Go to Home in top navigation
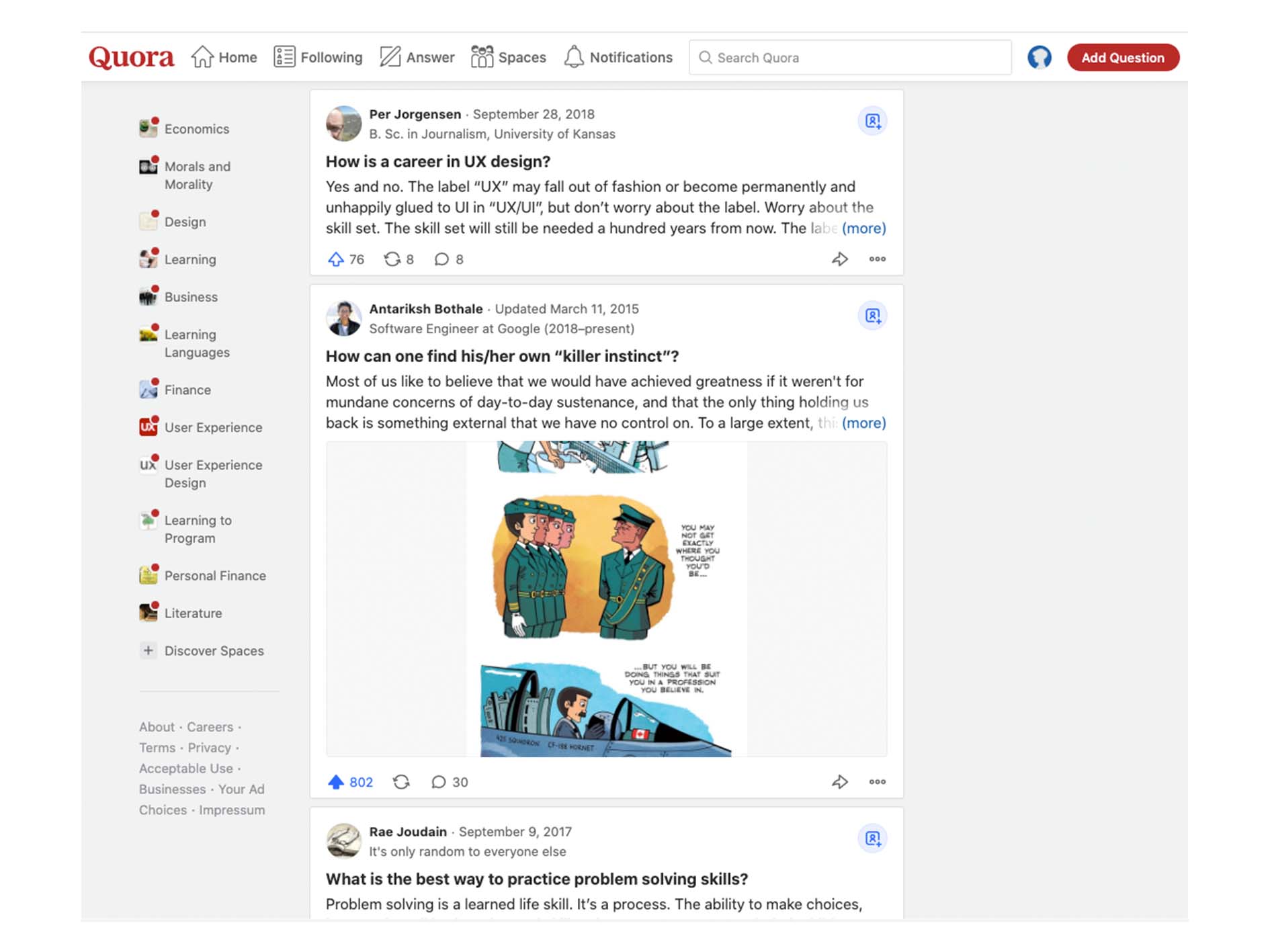 [x=224, y=57]
